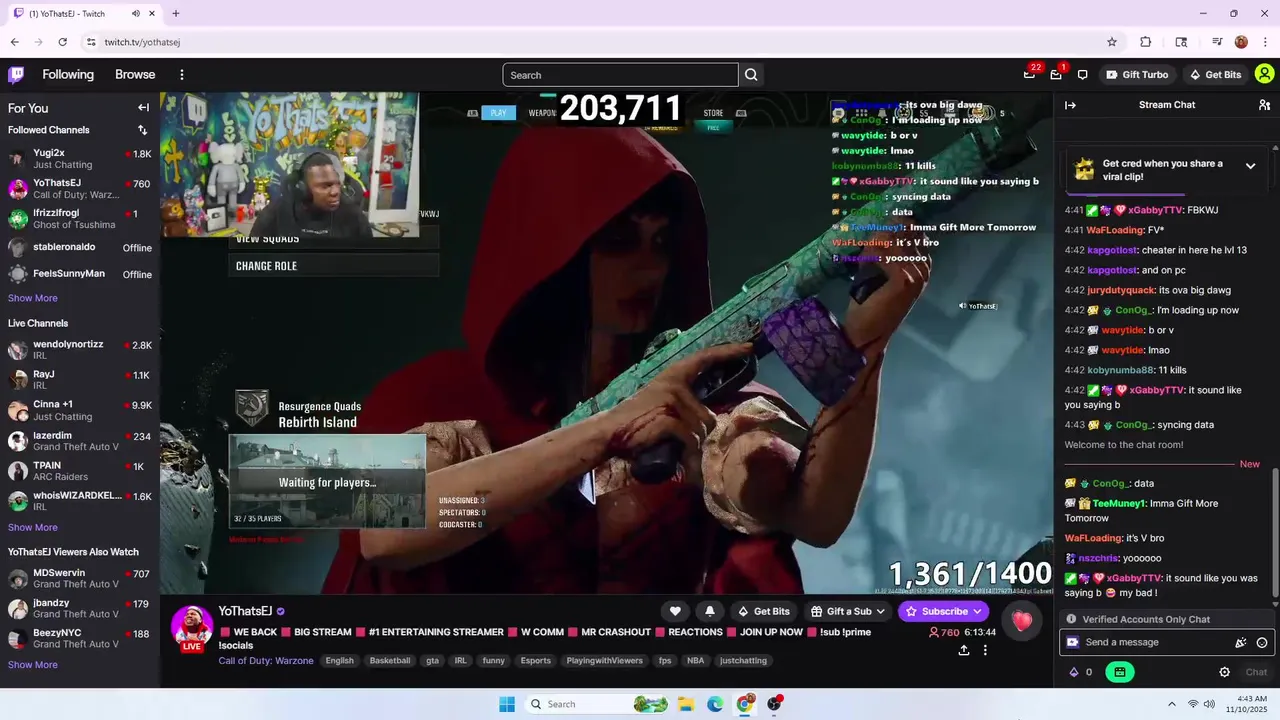Open Chrome extensions puzzle icon
1280x720 pixels.
(x=1146, y=42)
